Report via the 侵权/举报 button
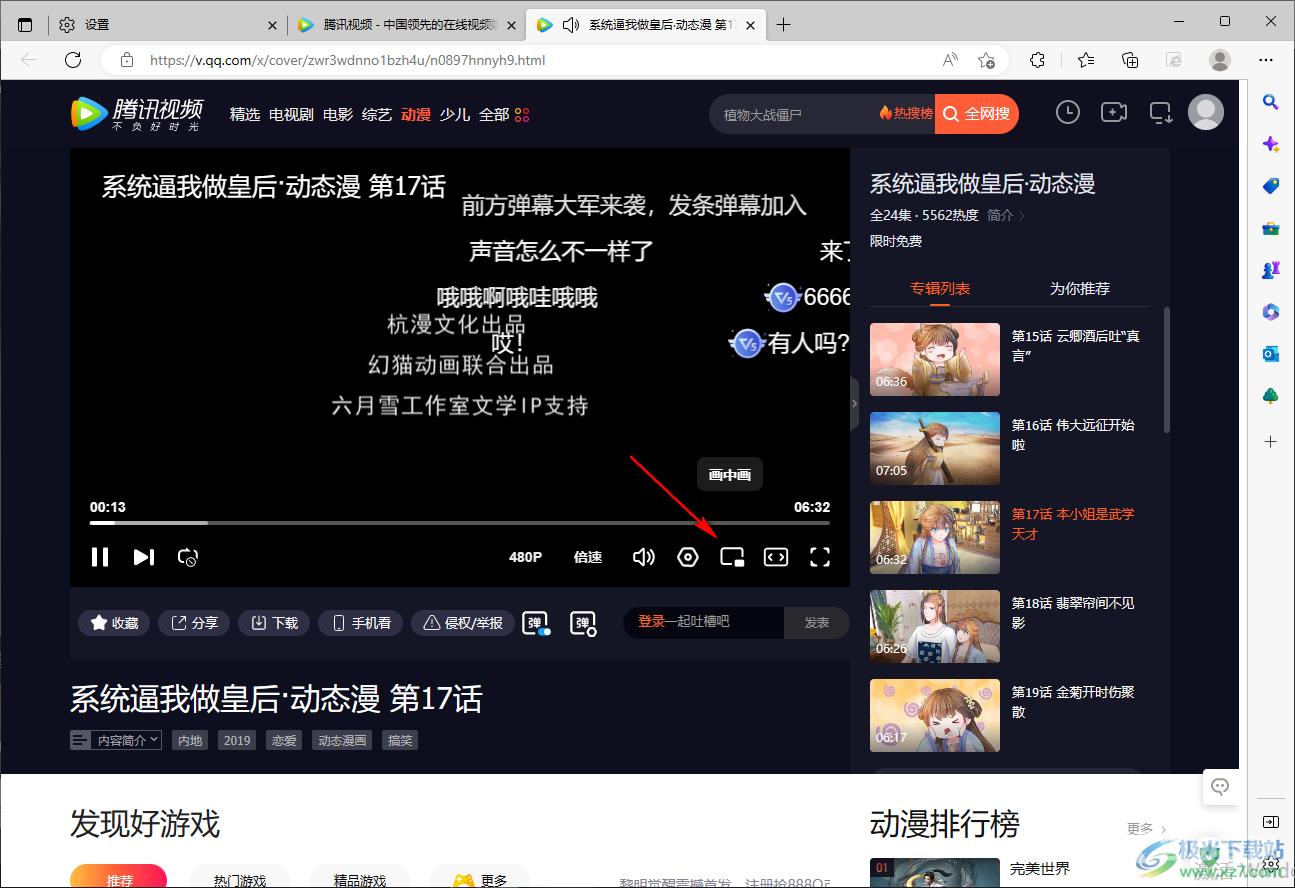Screen dimensions: 1295x888 463,623
